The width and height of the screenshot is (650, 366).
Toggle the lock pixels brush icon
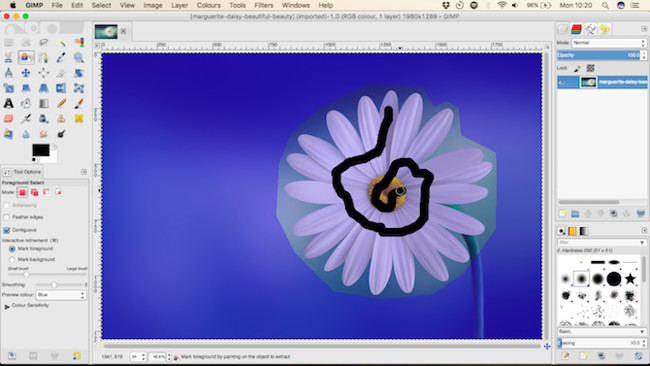[x=577, y=68]
